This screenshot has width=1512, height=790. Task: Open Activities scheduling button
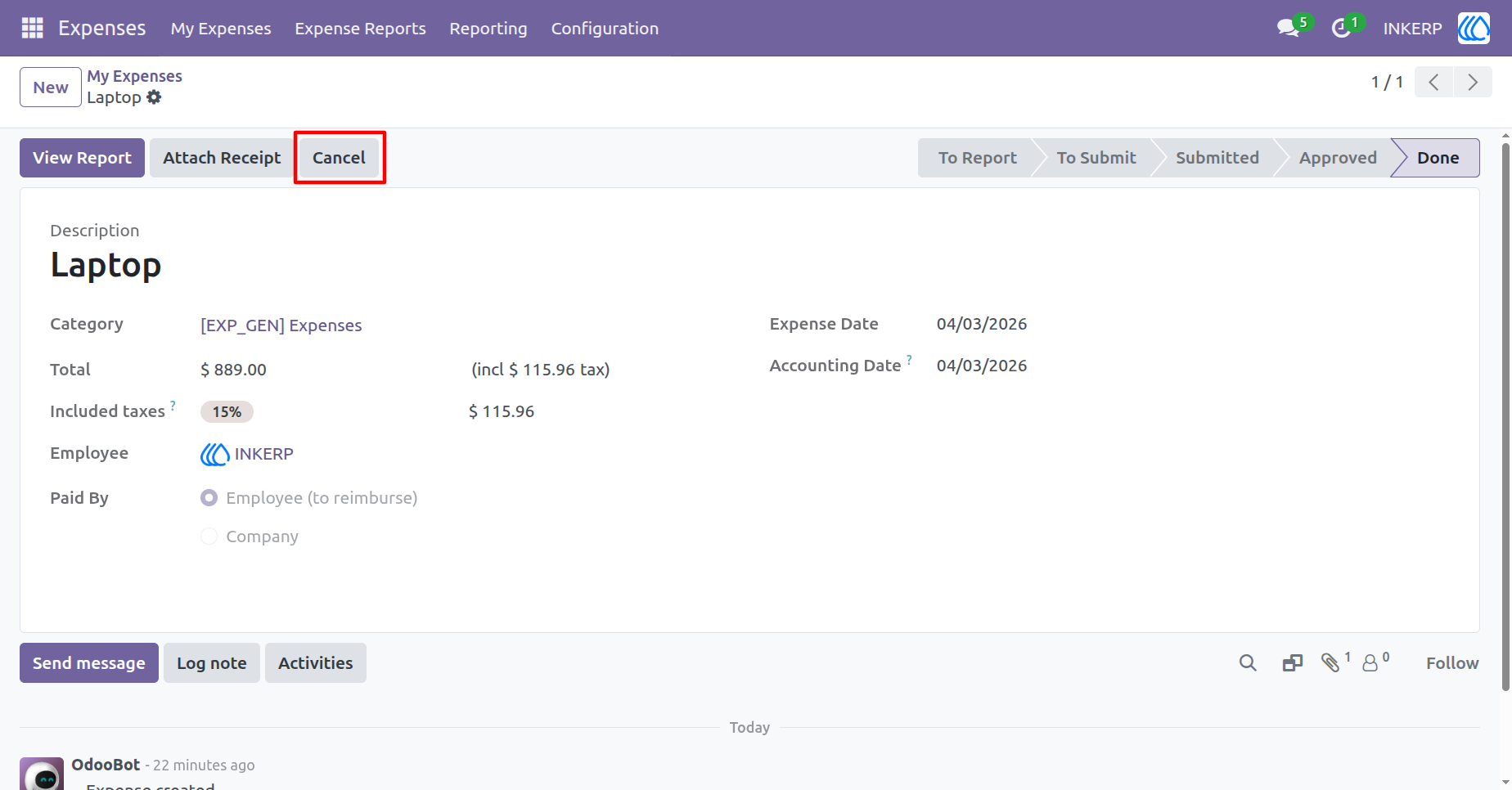[316, 663]
